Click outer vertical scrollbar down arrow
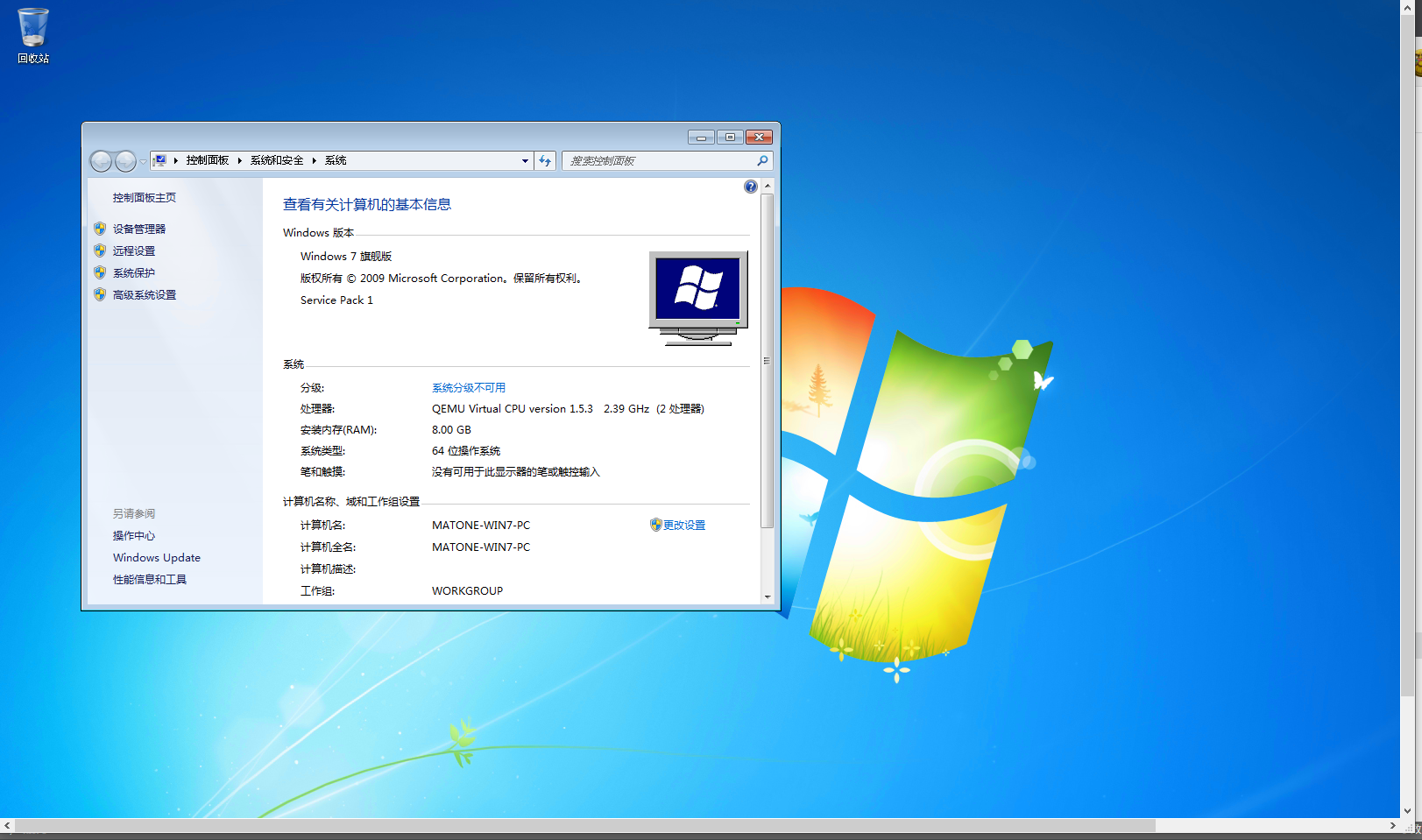Viewport: 1422px width, 840px height. coord(1407,811)
